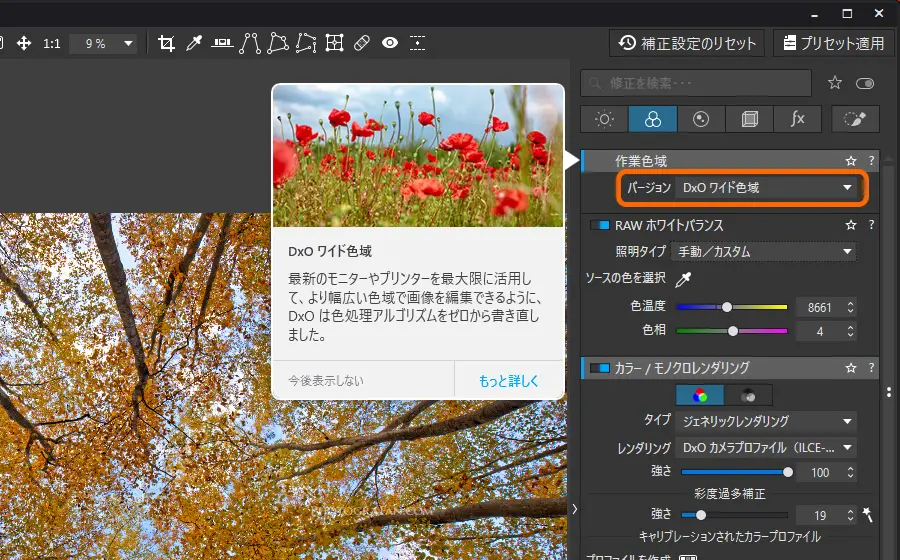Select the parallel lines perspective tool
Screen dimensions: 900x560
(250, 43)
